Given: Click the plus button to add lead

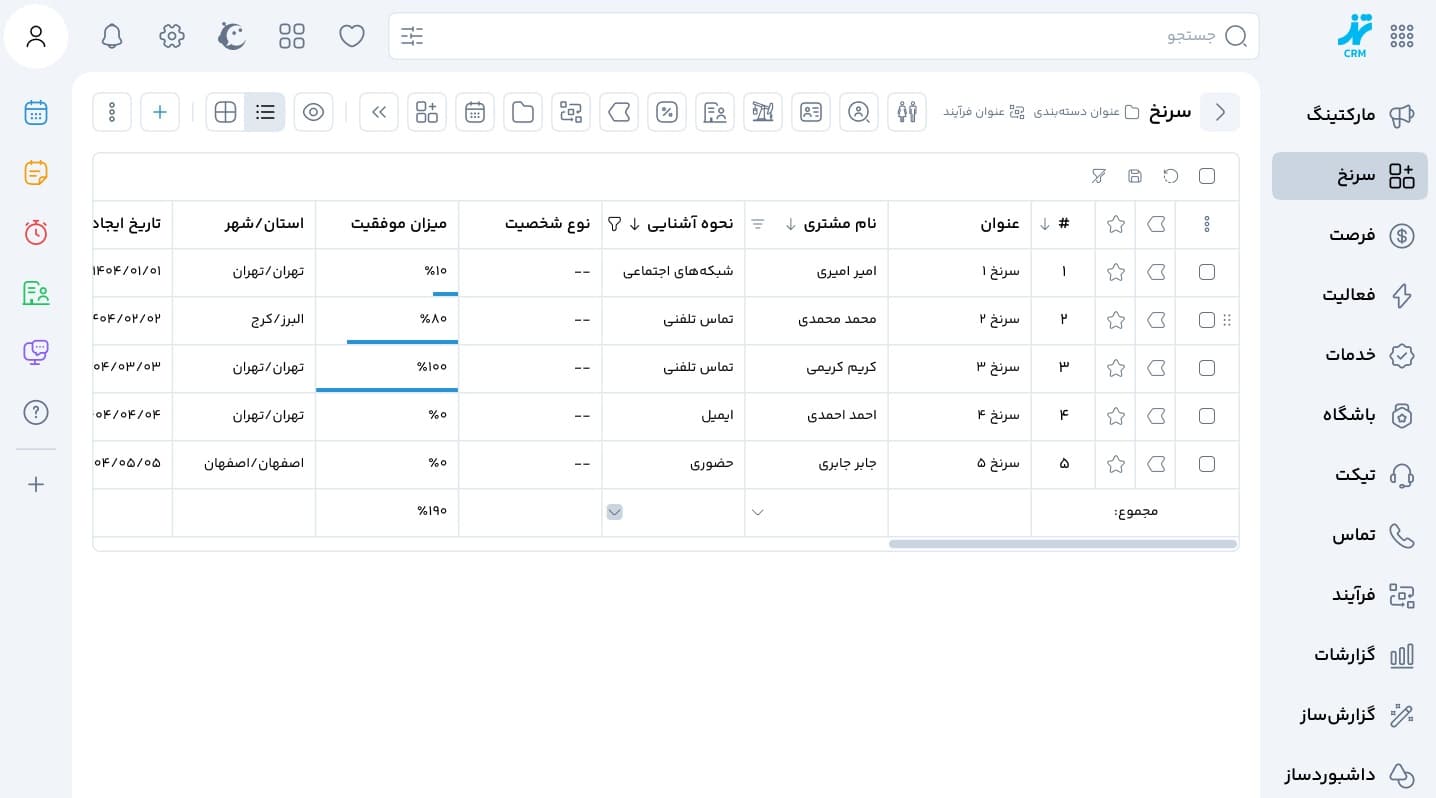Looking at the screenshot, I should point(160,112).
